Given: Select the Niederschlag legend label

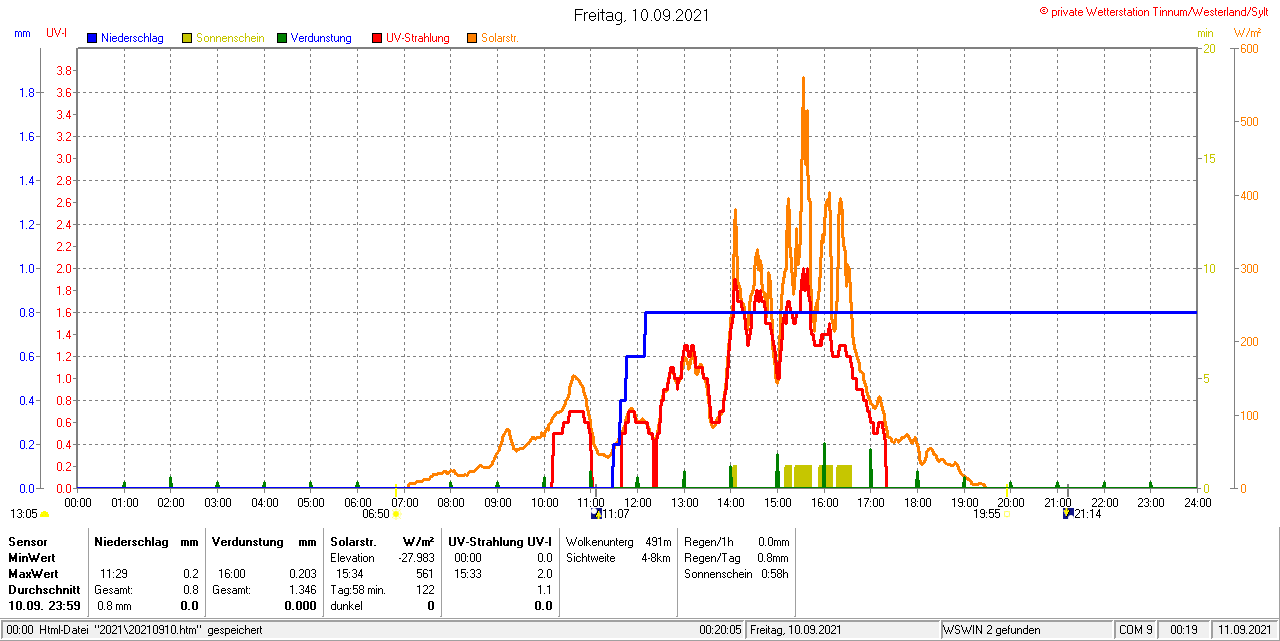Looking at the screenshot, I should coord(132,38).
